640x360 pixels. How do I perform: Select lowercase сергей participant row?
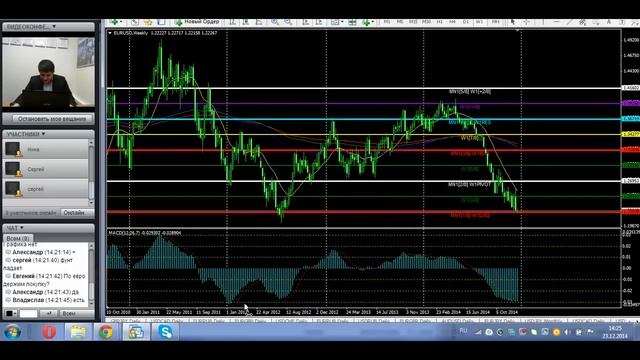[45, 189]
